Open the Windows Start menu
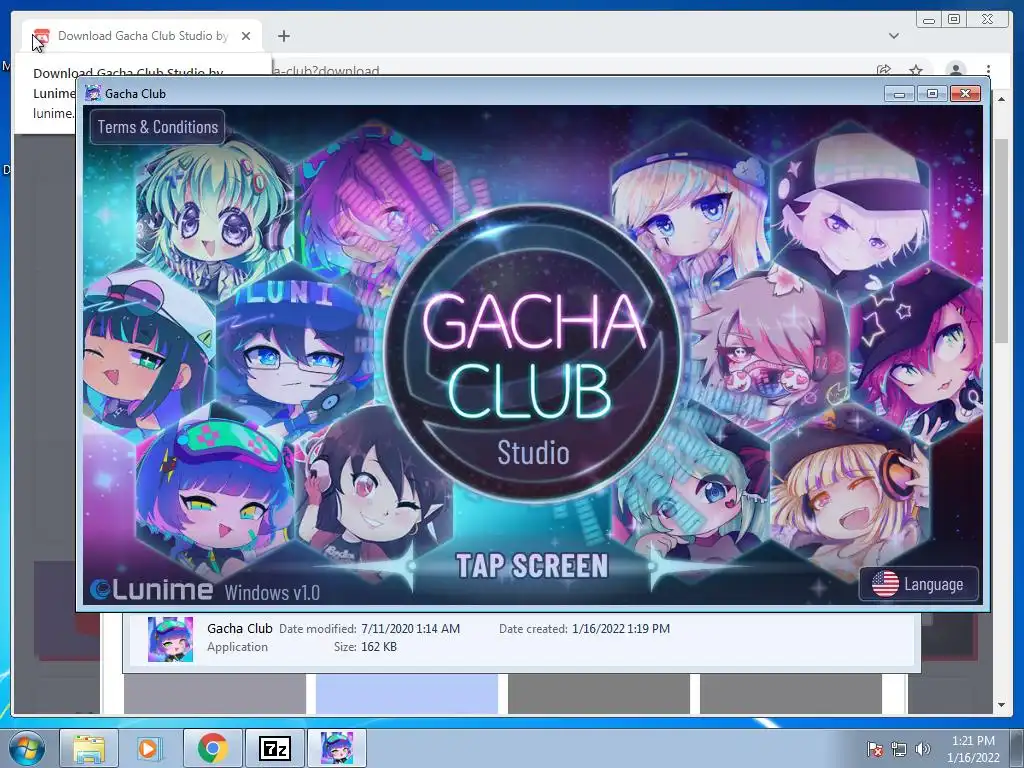Screen dimensions: 1024x768 pos(26,748)
